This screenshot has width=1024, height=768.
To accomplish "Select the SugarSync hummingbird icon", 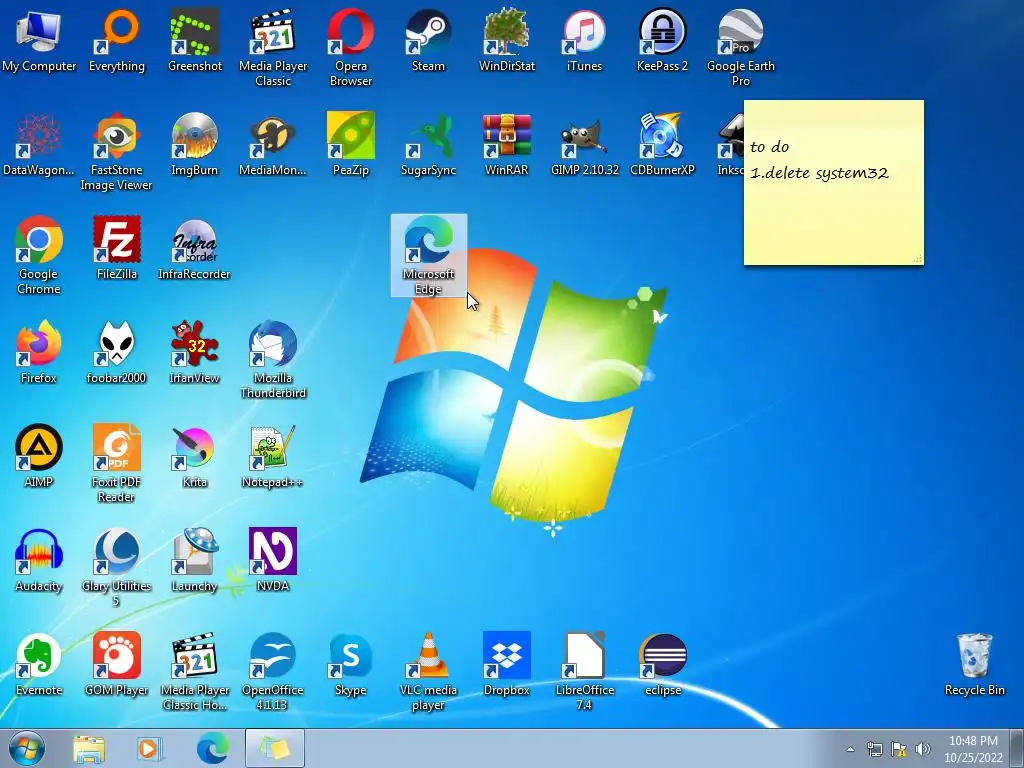I will (x=428, y=144).
